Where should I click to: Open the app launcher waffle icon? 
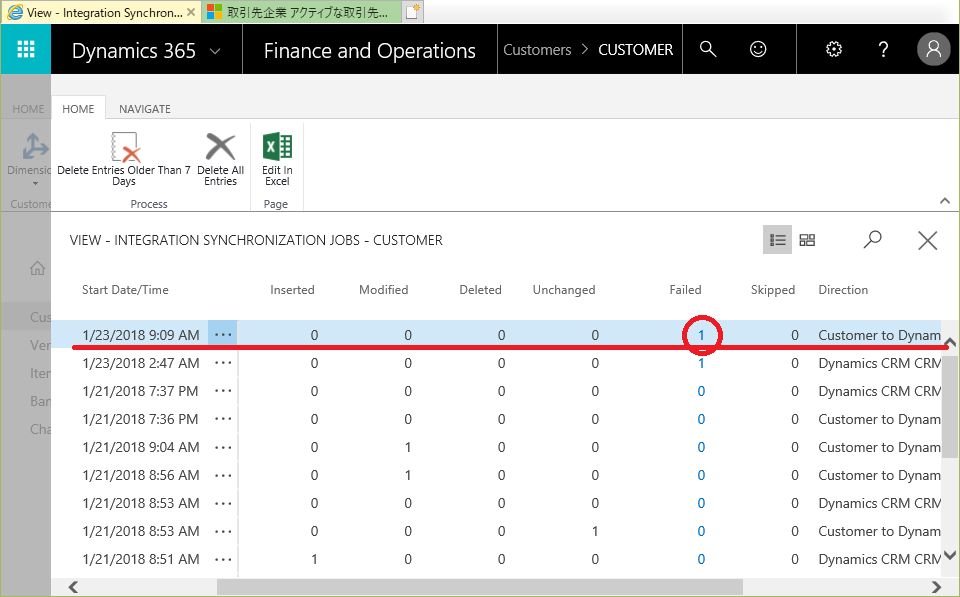pos(26,49)
